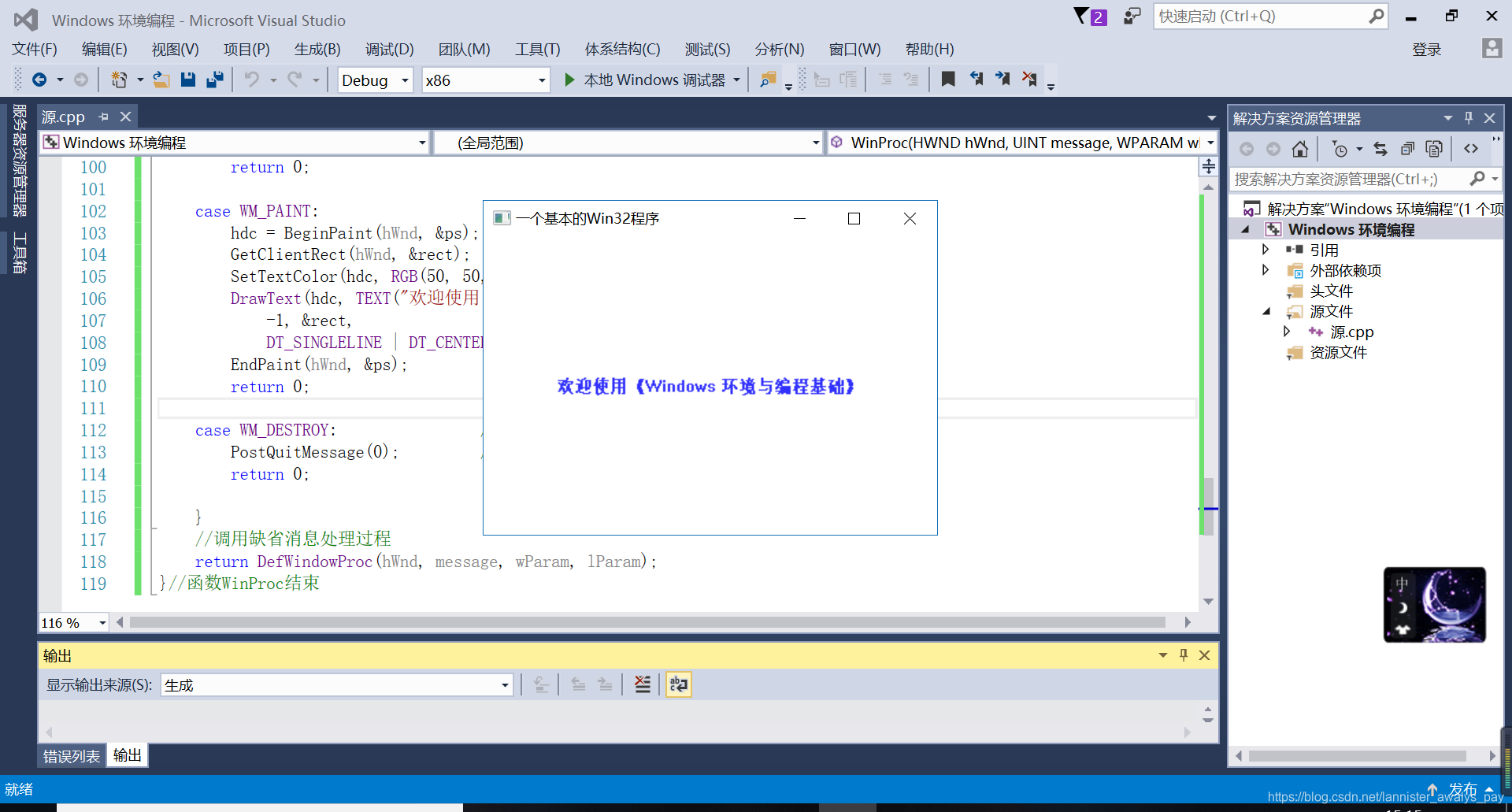The height and width of the screenshot is (812, 1512).
Task: Click the Save All icon in toolbar
Action: click(x=214, y=79)
